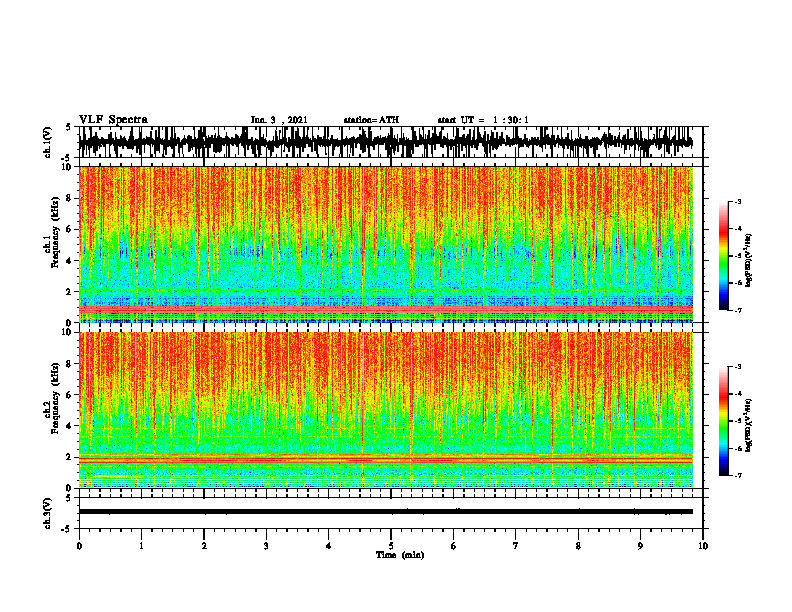Click the "ch.1(V)" axis label
Image resolution: width=792 pixels, height=612 pixels.
coord(48,142)
